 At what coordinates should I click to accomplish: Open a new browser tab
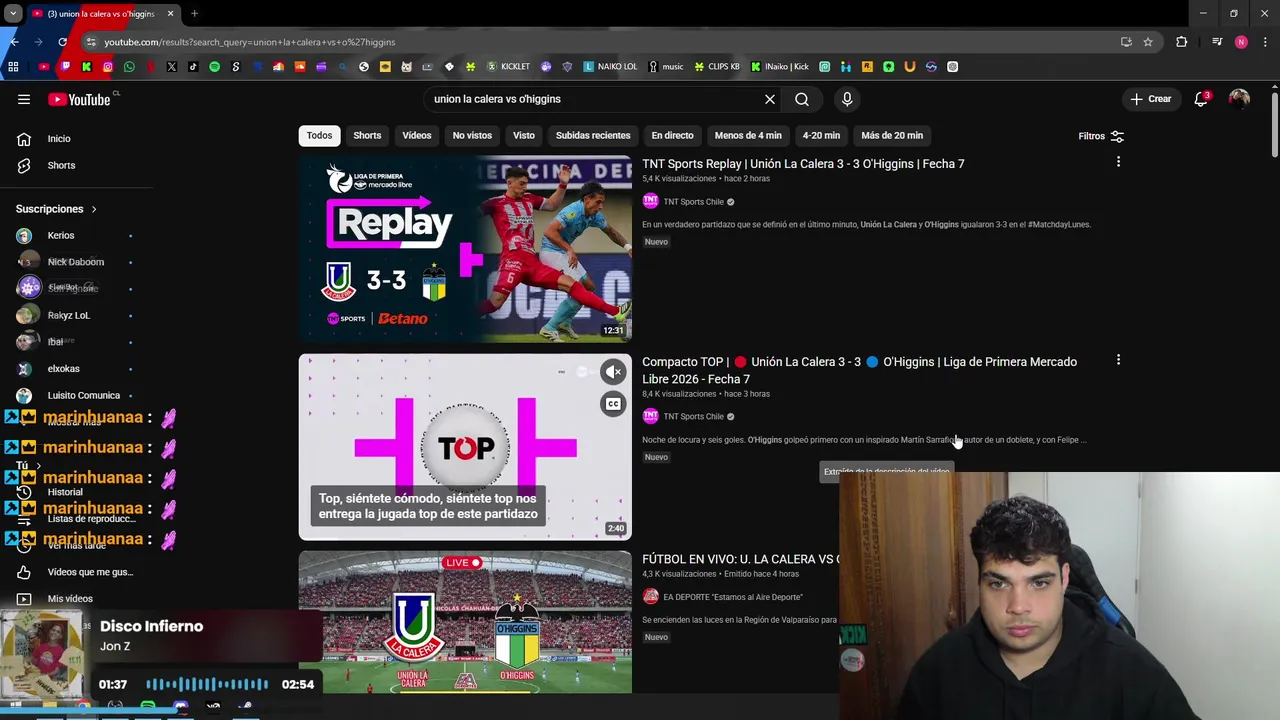tap(194, 14)
